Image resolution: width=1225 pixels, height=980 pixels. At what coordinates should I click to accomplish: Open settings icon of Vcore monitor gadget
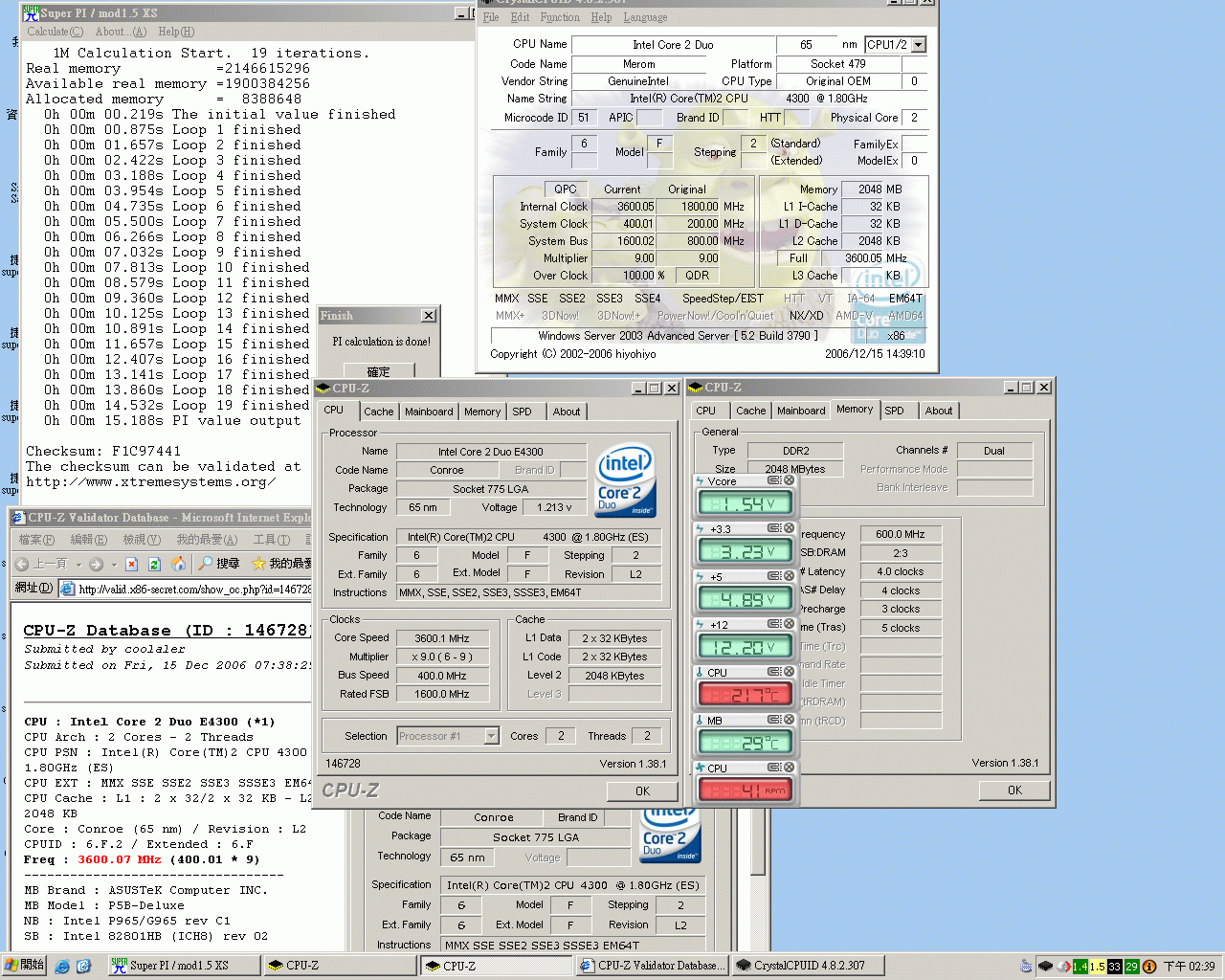pyautogui.click(x=774, y=480)
